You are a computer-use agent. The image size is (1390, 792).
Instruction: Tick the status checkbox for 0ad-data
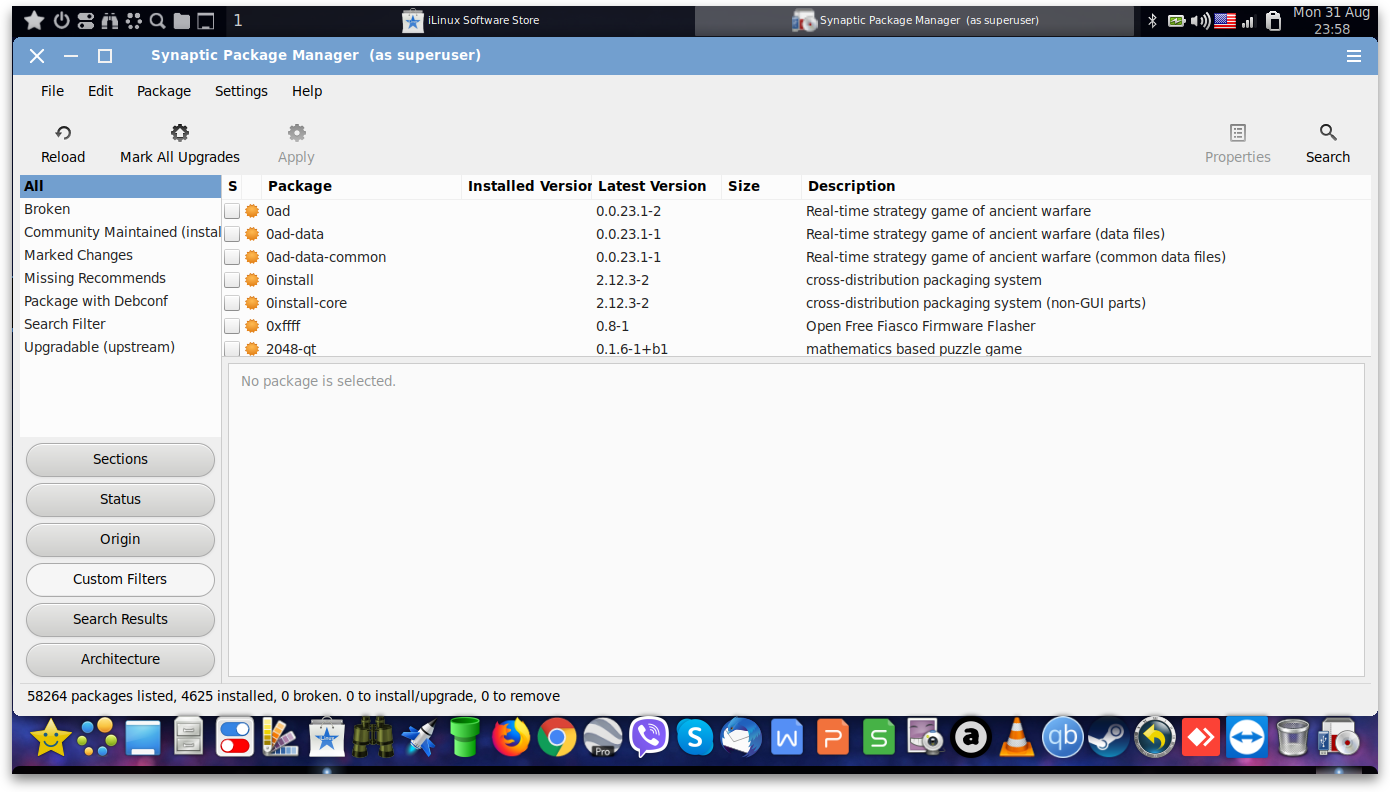tap(232, 234)
